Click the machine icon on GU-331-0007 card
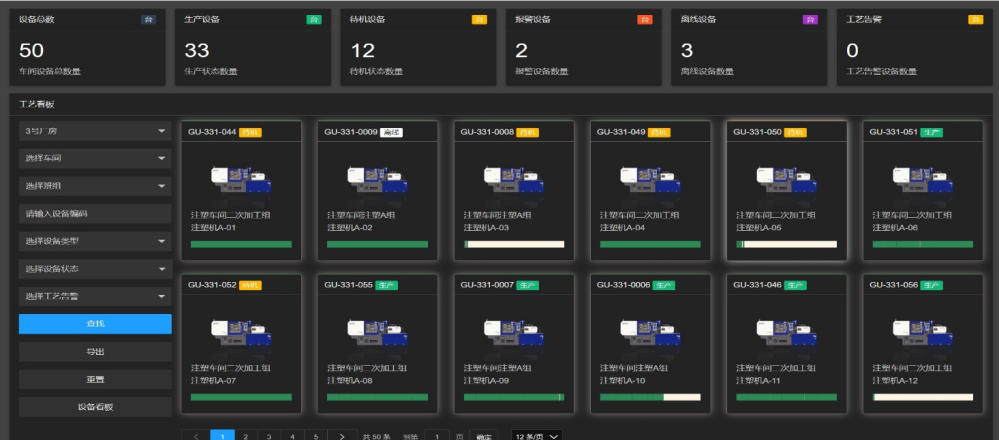The width and height of the screenshot is (999, 440). click(514, 334)
